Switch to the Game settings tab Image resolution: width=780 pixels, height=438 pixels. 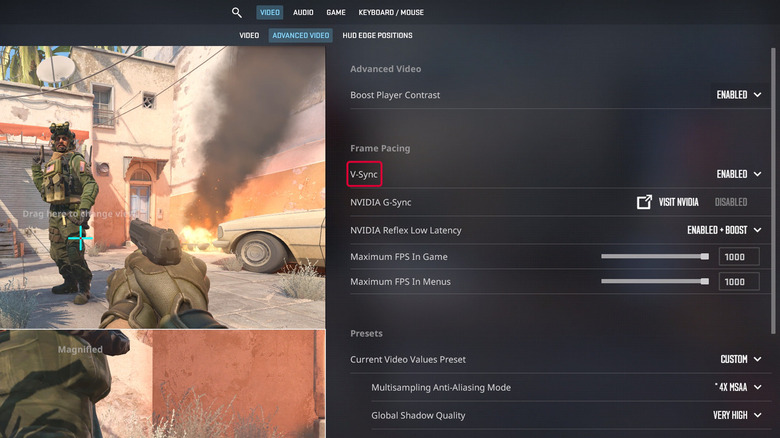(336, 12)
